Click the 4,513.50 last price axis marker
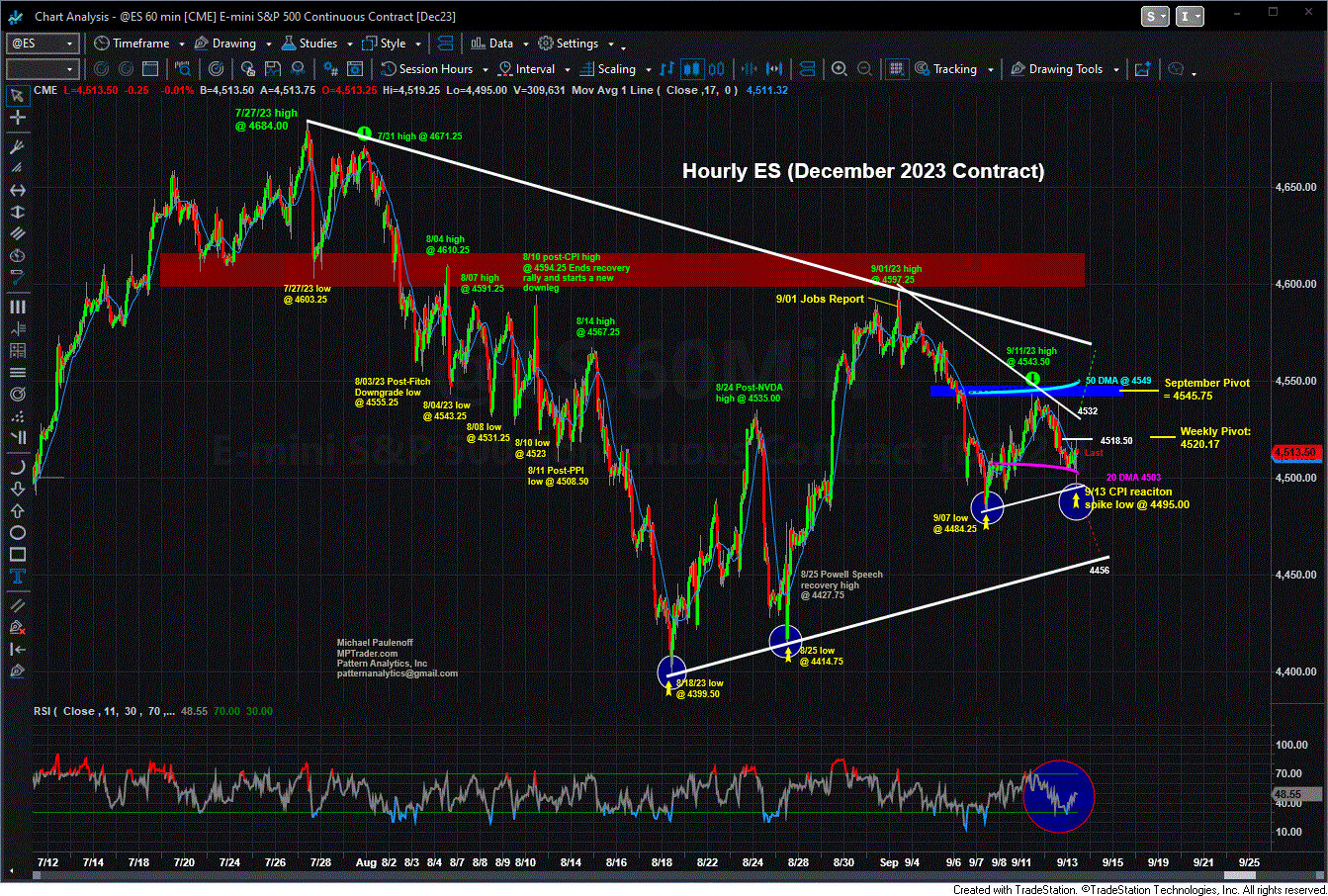 [1298, 453]
